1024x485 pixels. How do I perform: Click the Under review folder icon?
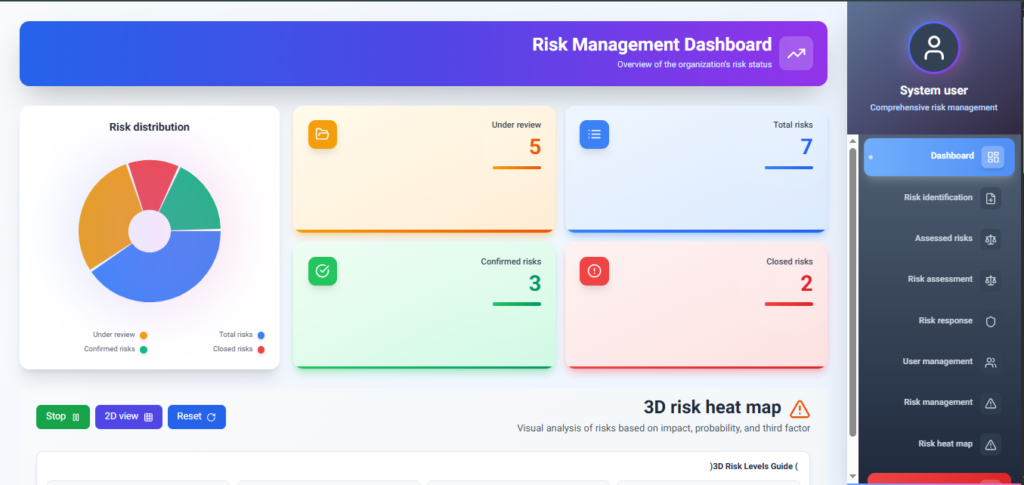tap(322, 134)
